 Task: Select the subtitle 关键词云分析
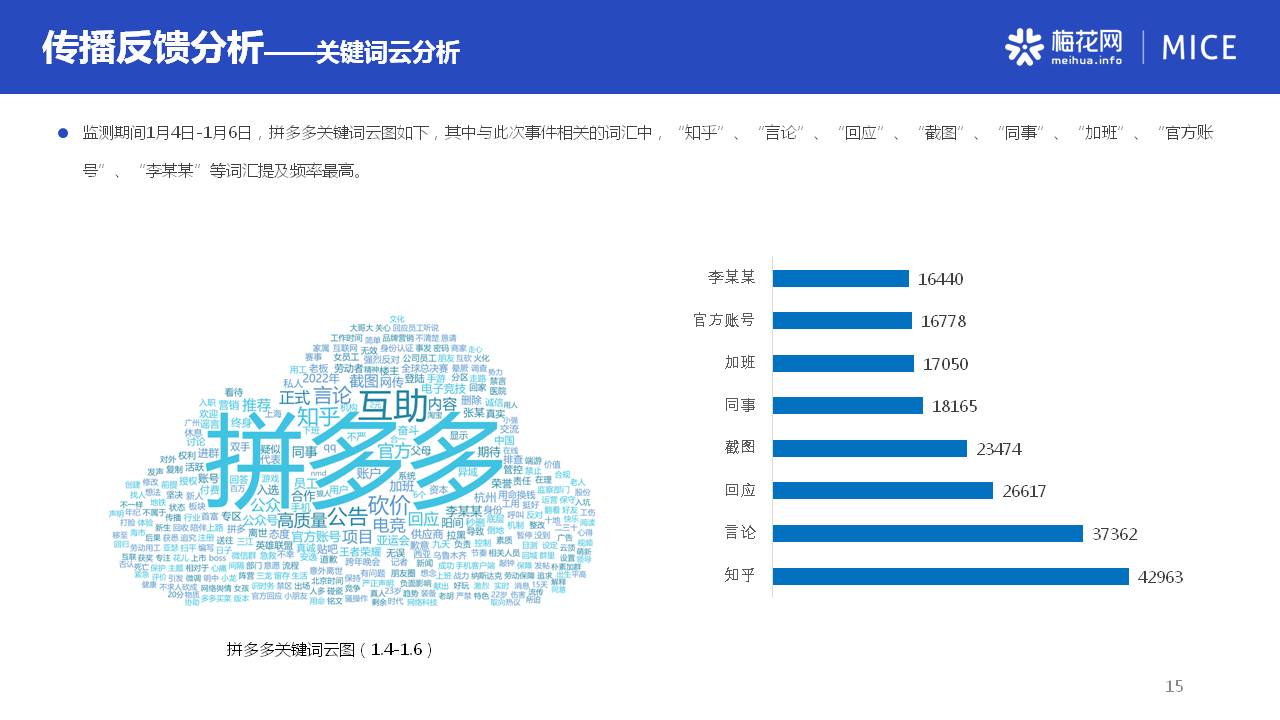click(x=388, y=52)
